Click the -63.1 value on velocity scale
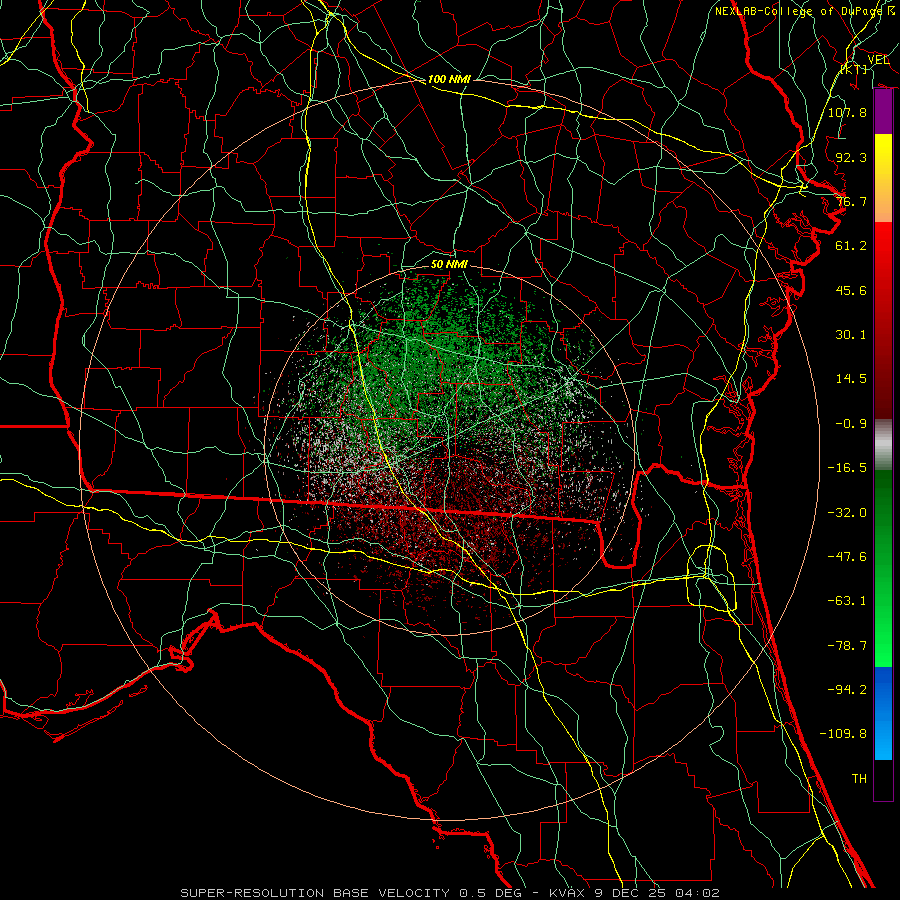Viewport: 900px width, 900px height. (847, 601)
